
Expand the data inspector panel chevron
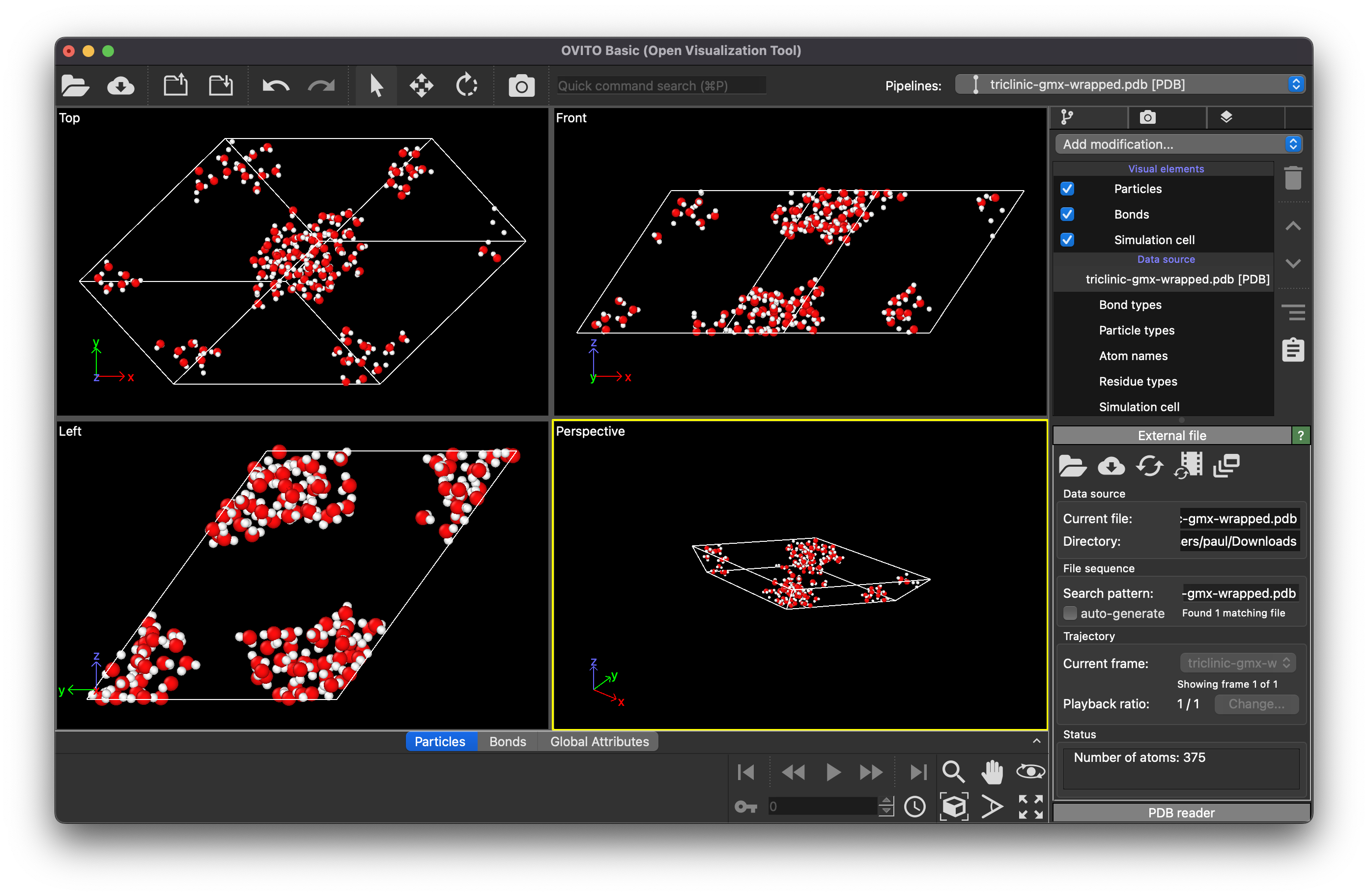click(x=1036, y=741)
